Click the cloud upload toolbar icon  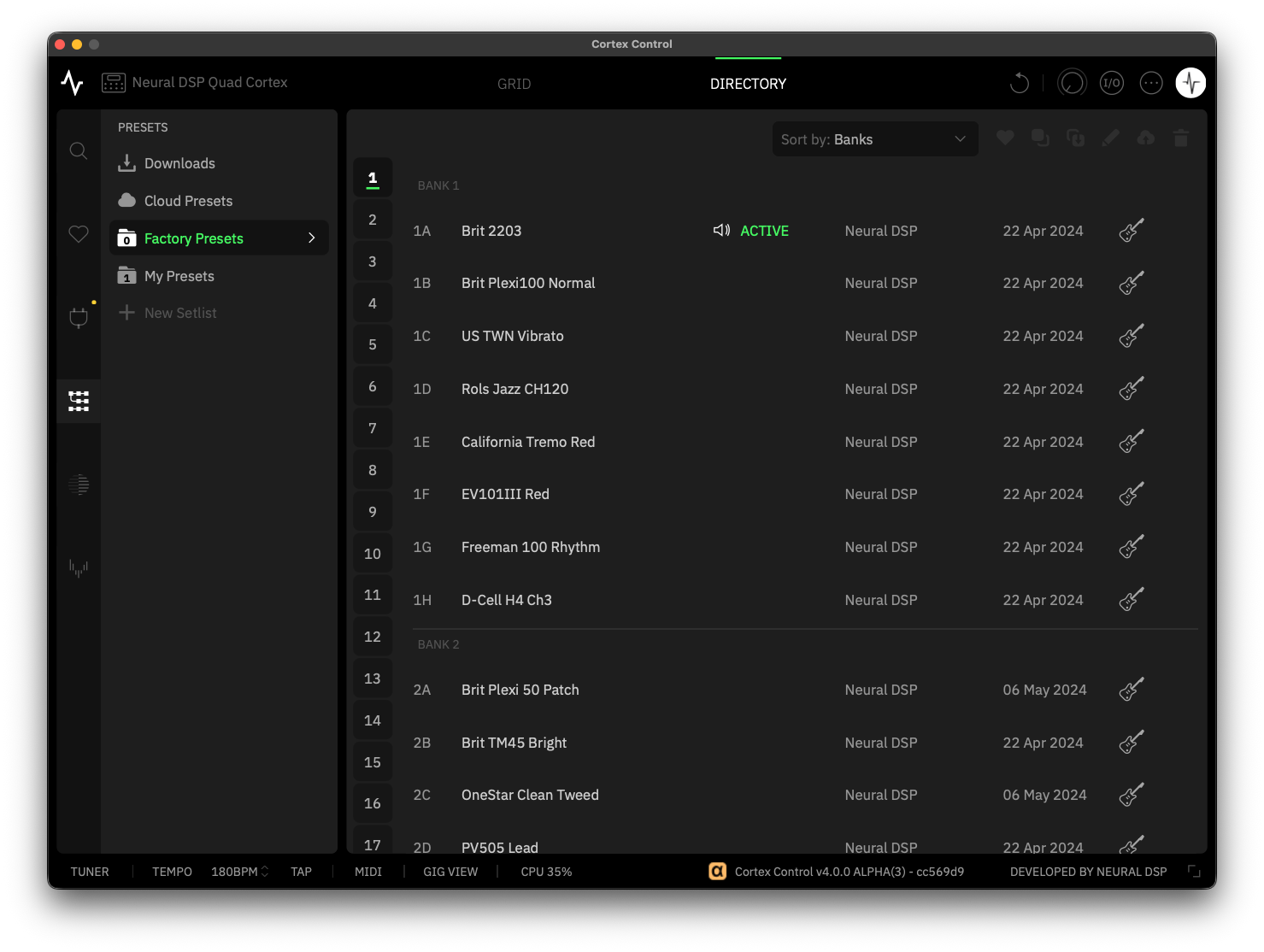click(1145, 138)
